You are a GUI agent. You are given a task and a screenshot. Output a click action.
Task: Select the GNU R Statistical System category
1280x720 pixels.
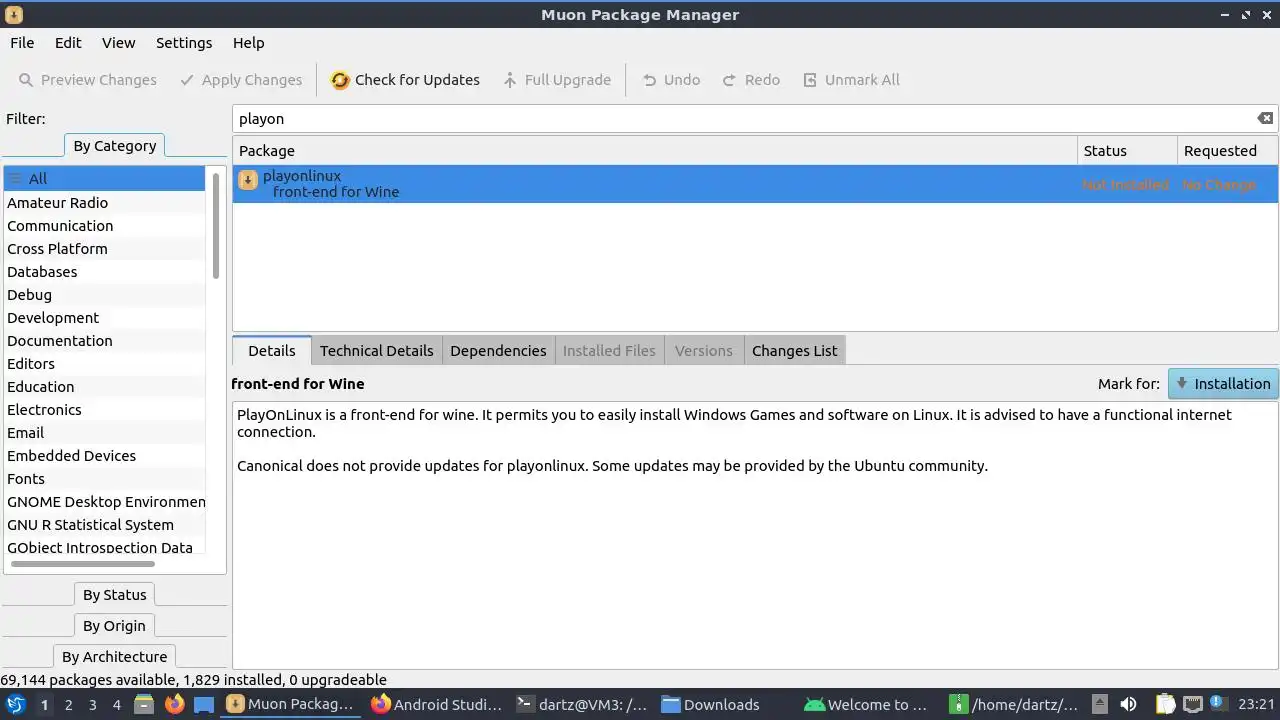(104, 524)
